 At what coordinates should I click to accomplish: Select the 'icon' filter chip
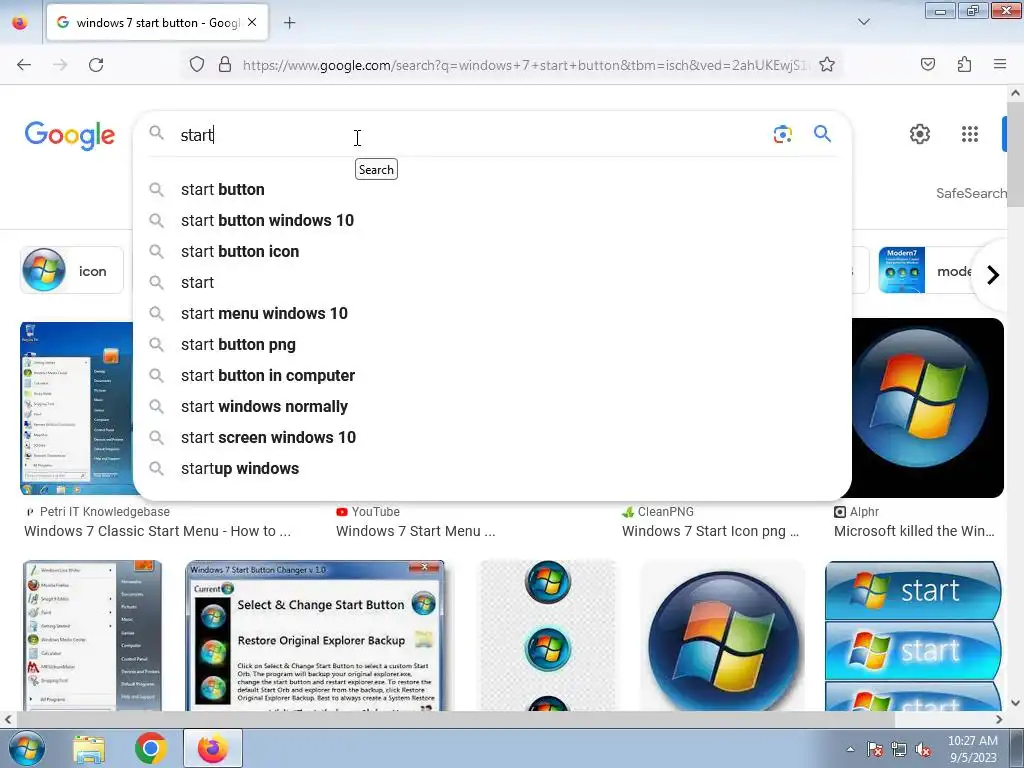[x=72, y=270]
